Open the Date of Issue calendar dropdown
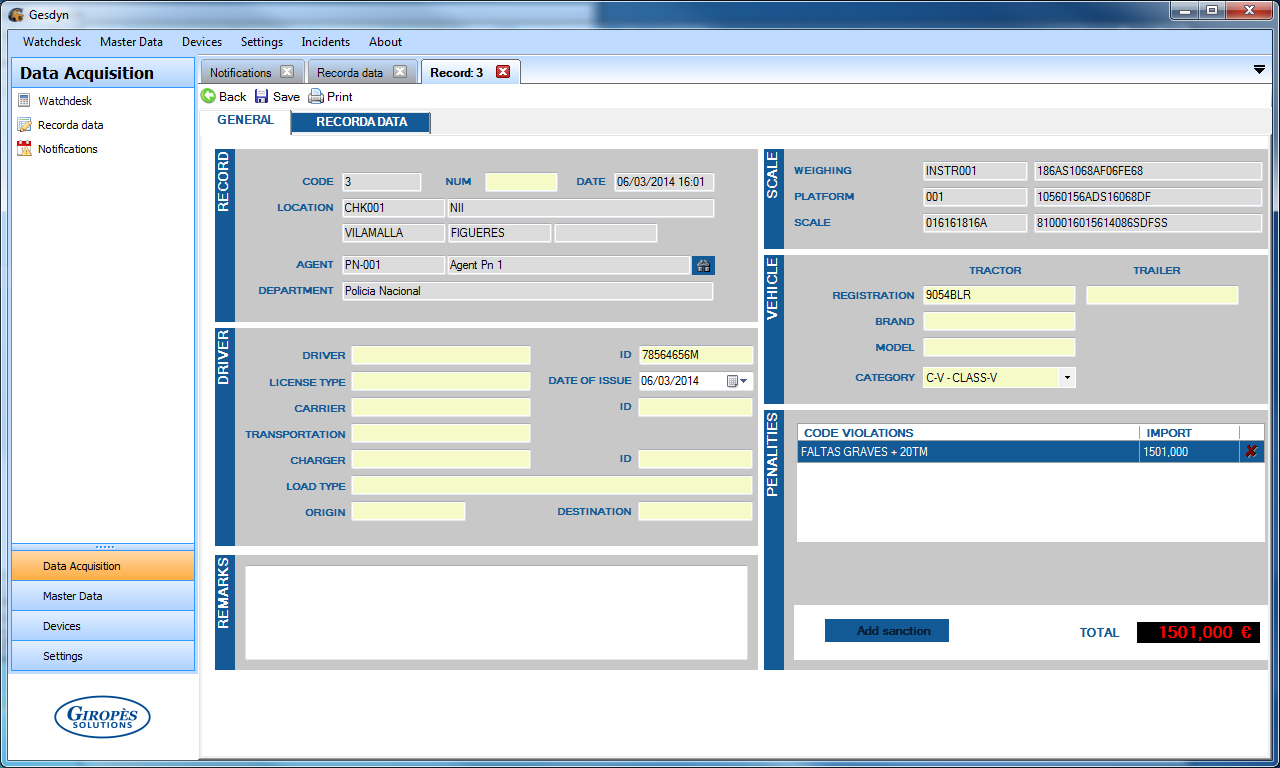Screen dimensions: 1280x768 [x=737, y=381]
